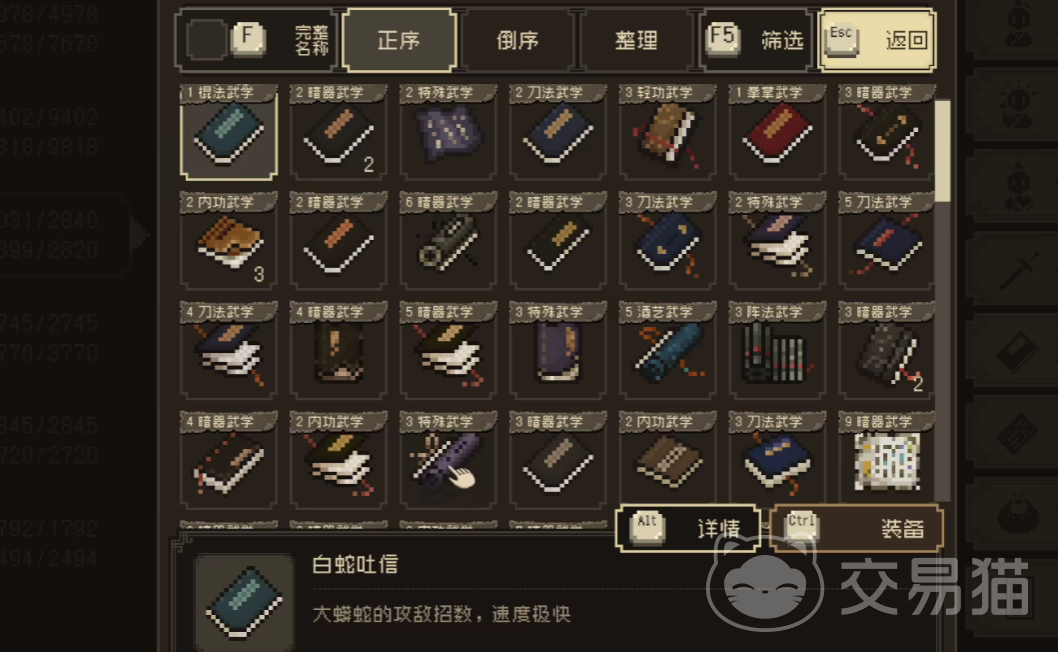Click the 装备 equip button
Viewport: 1058px width, 652px height.
pyautogui.click(x=857, y=528)
